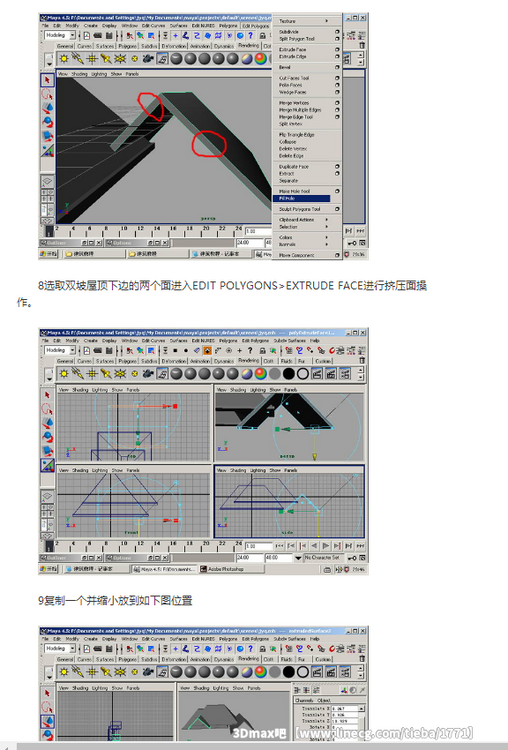
Task: Click highlighted Show Manipulator tool in four-view toolbox
Action: pyautogui.click(x=47, y=465)
